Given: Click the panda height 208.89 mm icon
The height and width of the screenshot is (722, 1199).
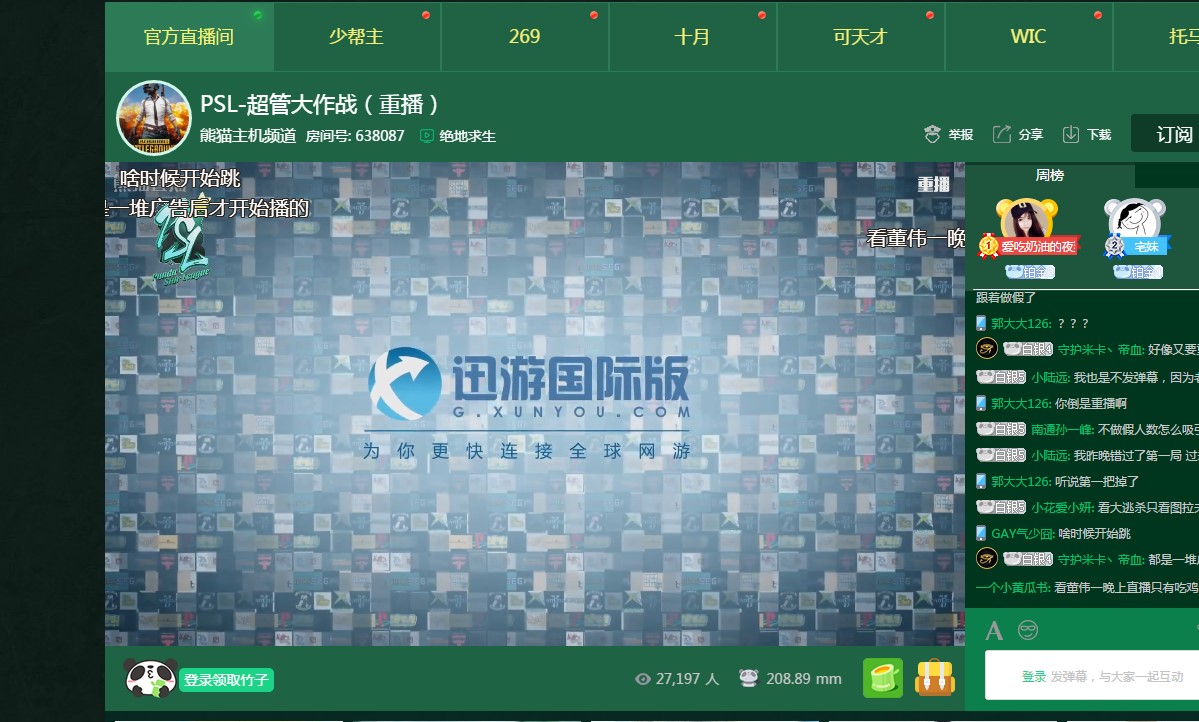Looking at the screenshot, I should (748, 678).
